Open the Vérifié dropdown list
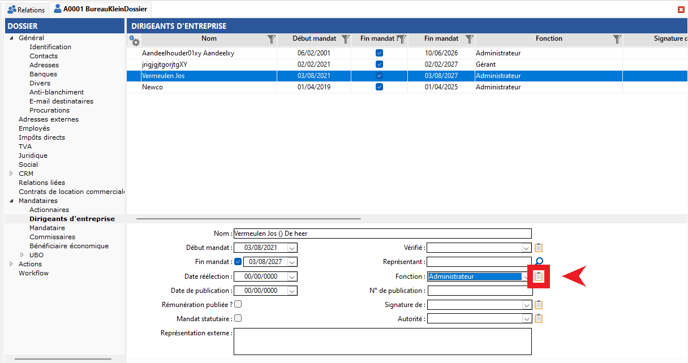 click(x=526, y=248)
